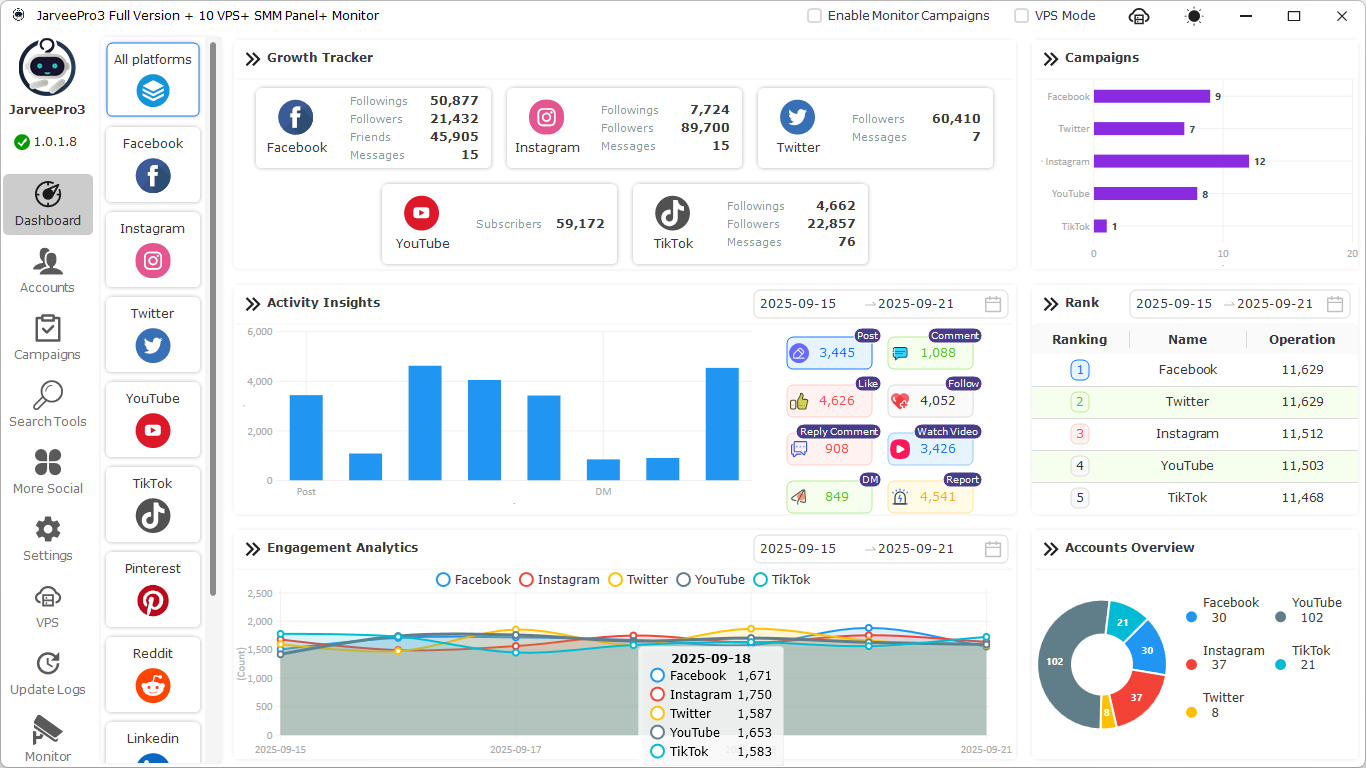This screenshot has width=1366, height=768.
Task: Toggle the VPS Mode checkbox
Action: (1021, 16)
